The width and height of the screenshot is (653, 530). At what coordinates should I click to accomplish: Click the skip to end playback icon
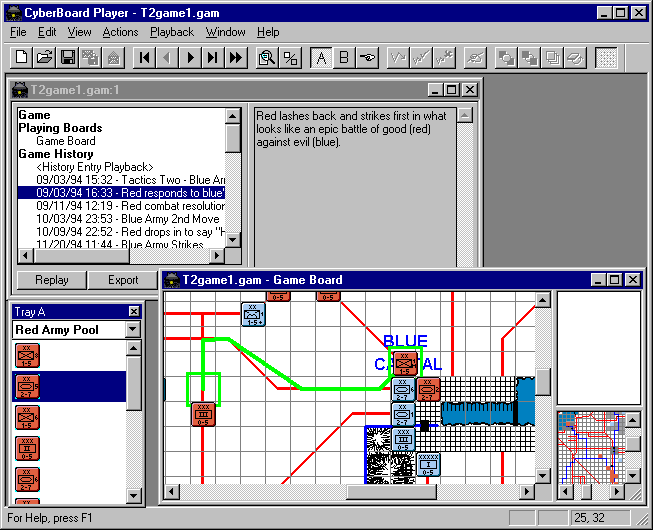click(x=213, y=57)
